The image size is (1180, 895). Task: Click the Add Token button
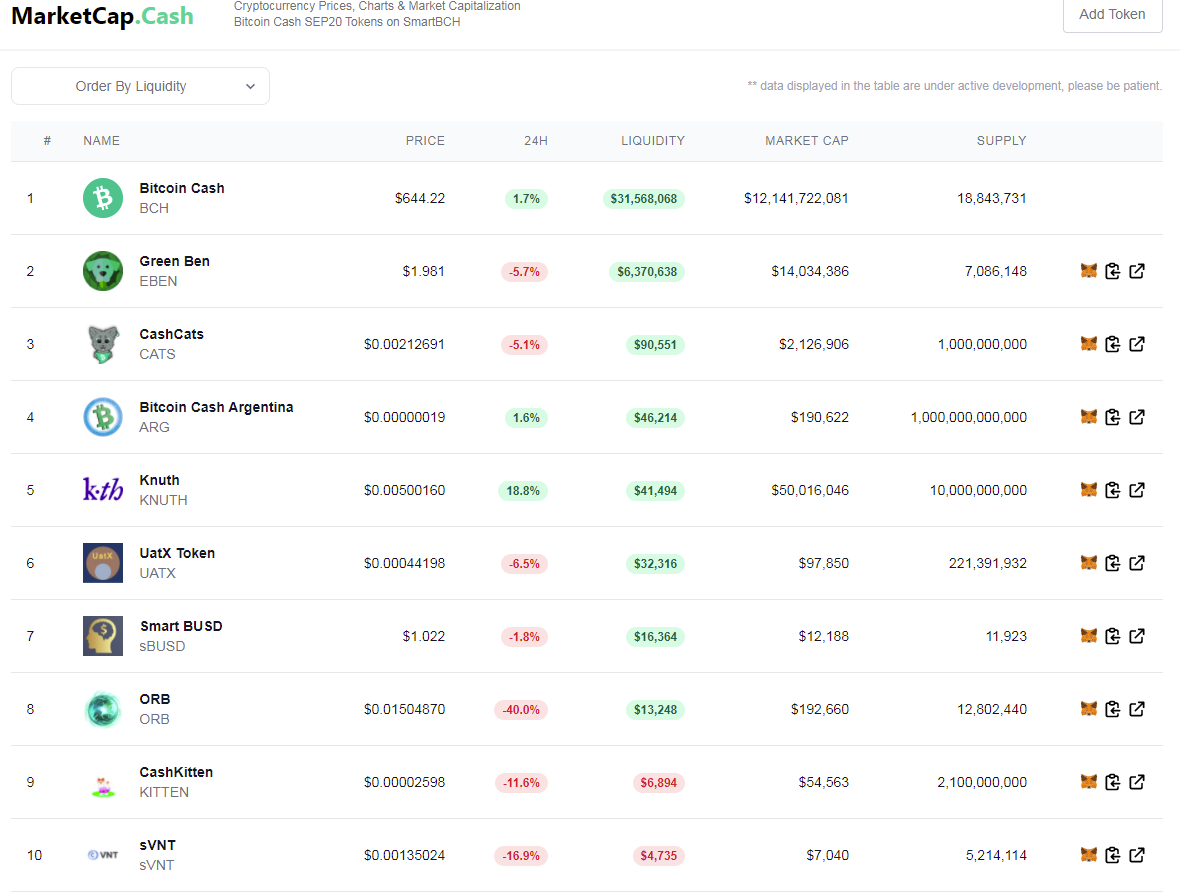tap(1112, 14)
